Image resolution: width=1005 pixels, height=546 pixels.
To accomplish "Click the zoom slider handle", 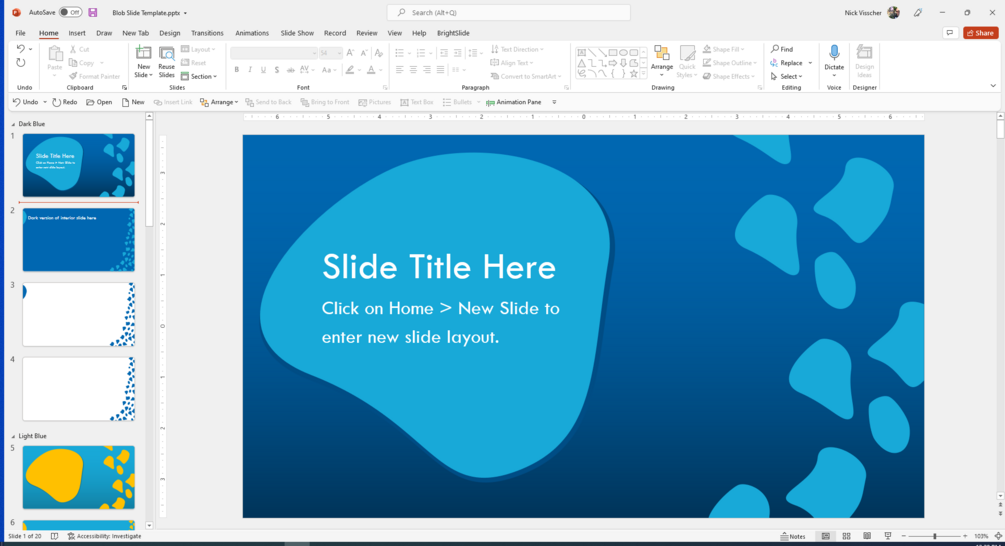I will 934,536.
